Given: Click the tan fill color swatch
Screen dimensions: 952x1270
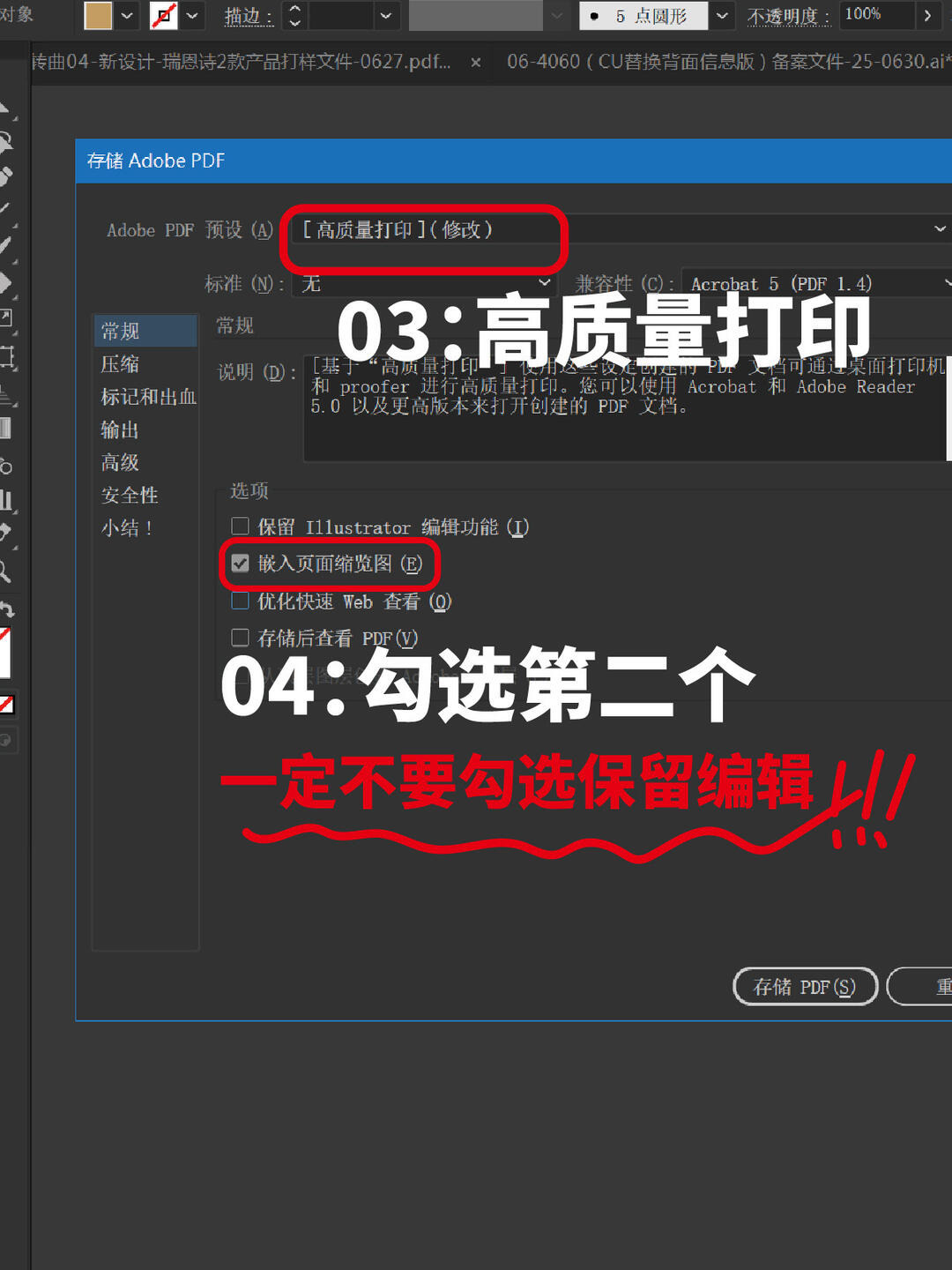Looking at the screenshot, I should click(99, 15).
